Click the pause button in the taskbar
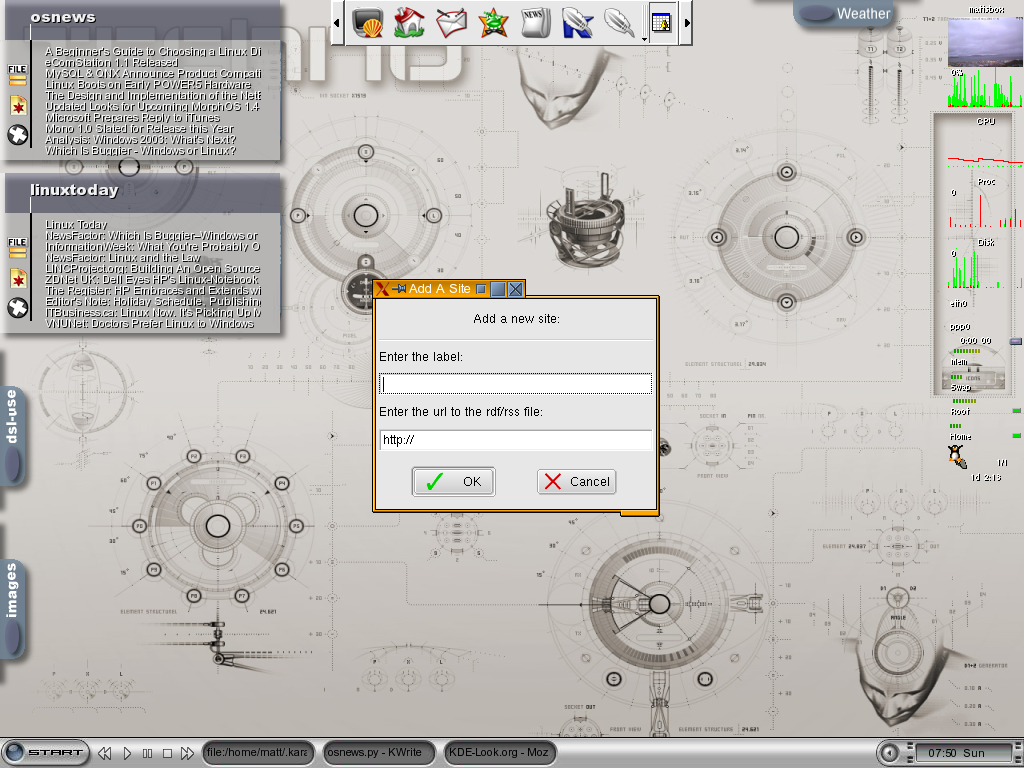1024x768 pixels. (x=147, y=753)
